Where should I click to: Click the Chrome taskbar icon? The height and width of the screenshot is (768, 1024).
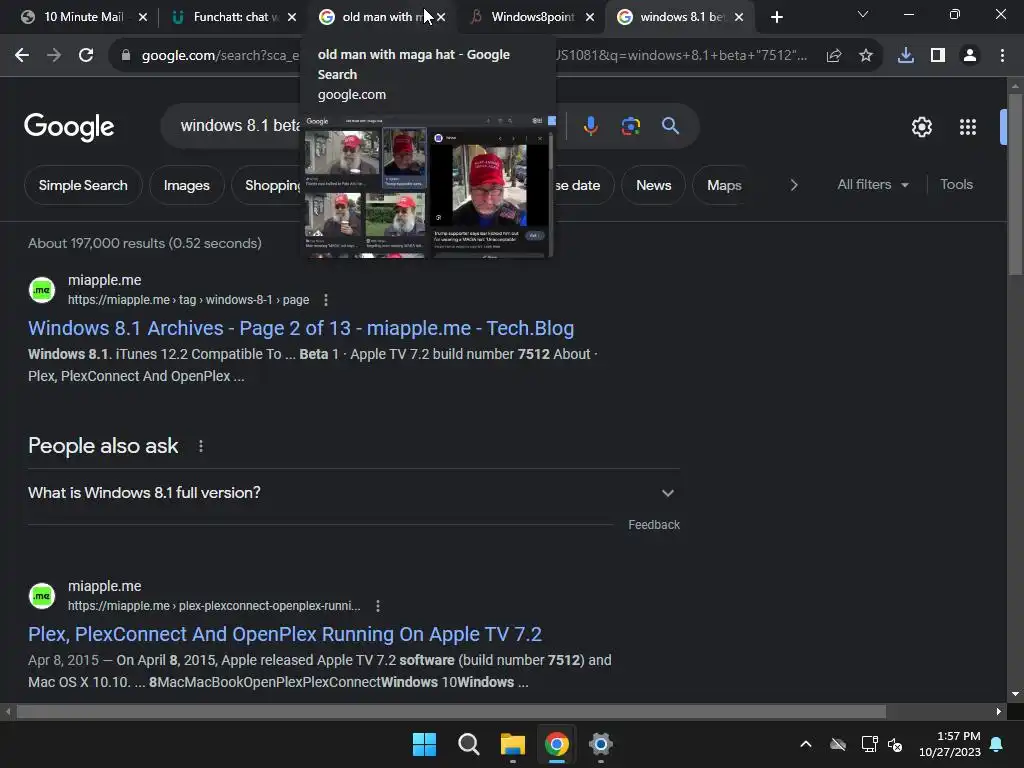coord(556,744)
